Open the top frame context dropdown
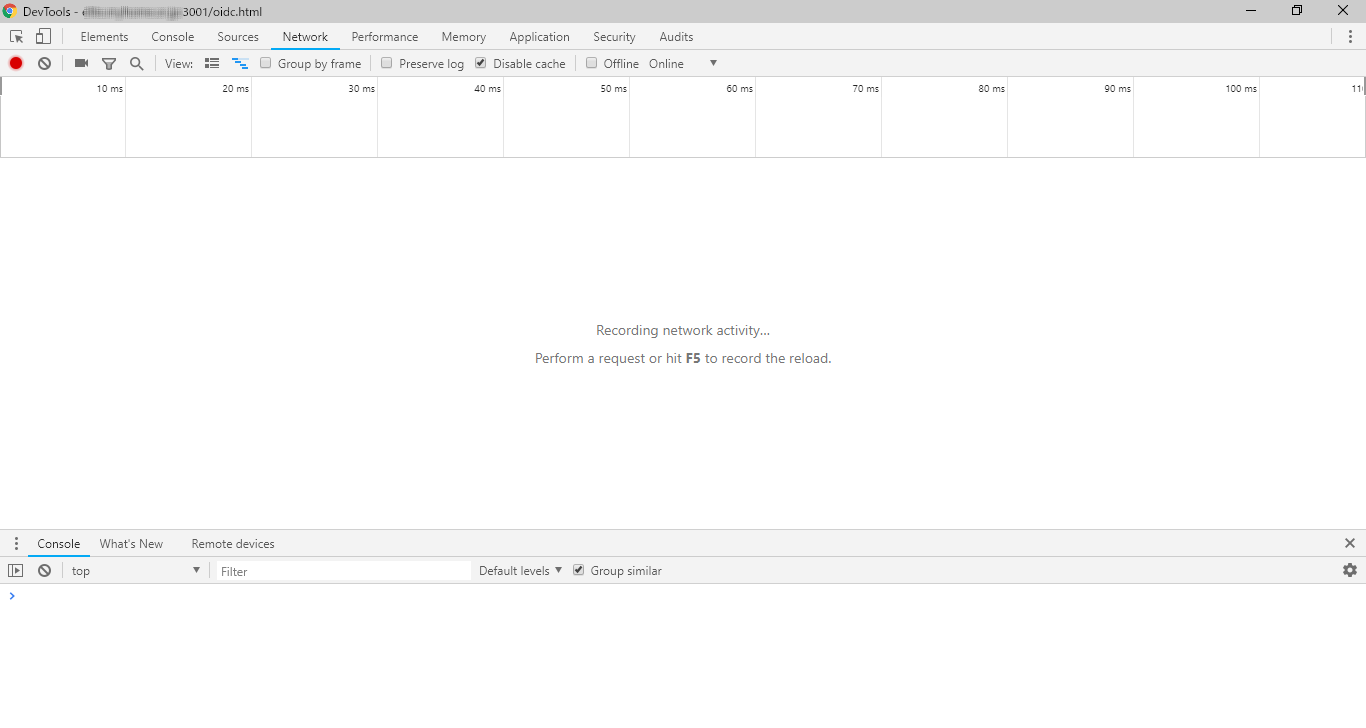 click(x=135, y=570)
